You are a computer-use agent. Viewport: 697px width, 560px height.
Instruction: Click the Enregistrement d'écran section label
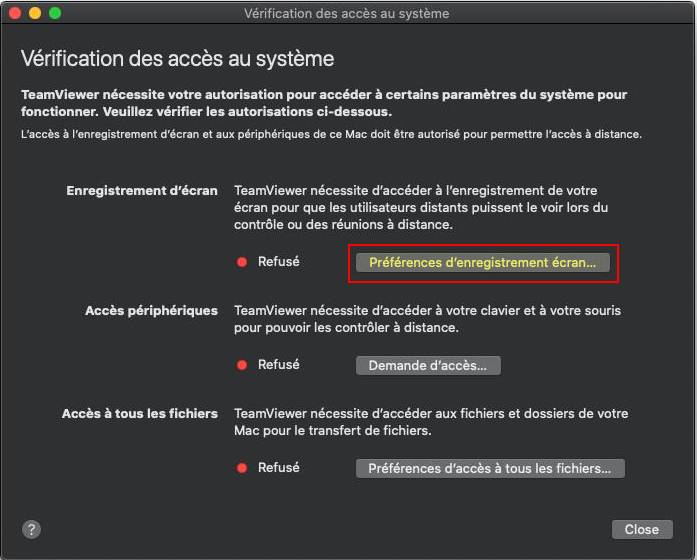[142, 191]
